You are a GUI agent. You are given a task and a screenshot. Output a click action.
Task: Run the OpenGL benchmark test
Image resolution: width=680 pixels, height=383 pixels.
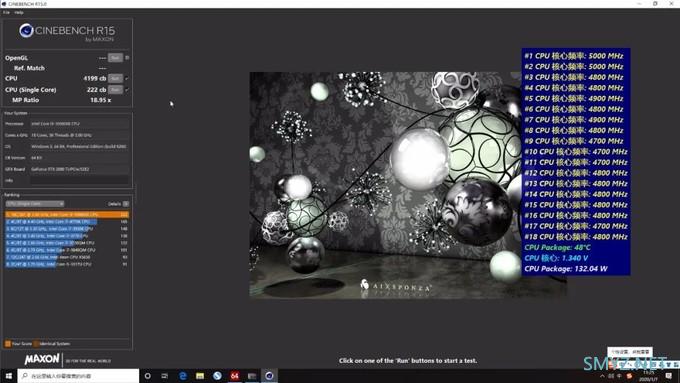(x=115, y=58)
